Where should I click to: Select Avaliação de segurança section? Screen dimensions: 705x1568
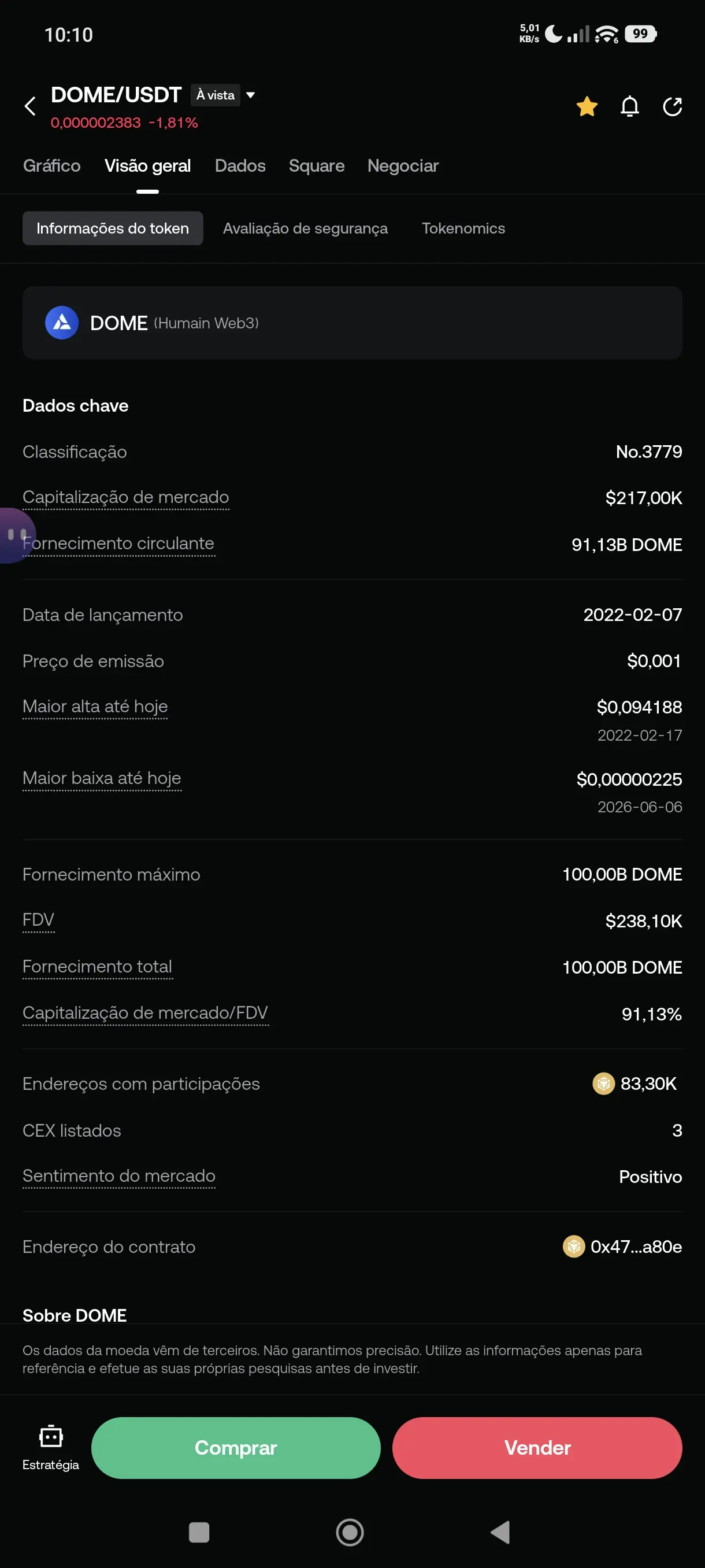(305, 228)
